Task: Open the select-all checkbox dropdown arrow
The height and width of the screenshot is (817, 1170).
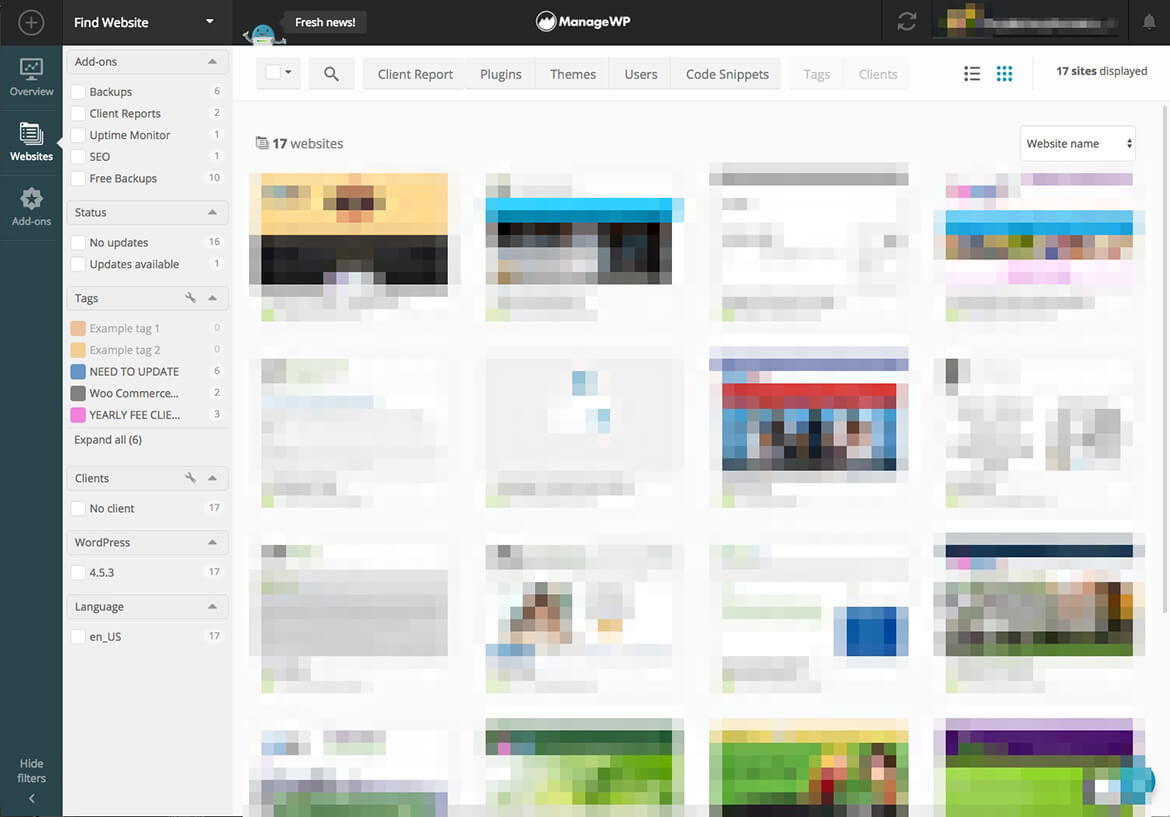Action: coord(288,72)
